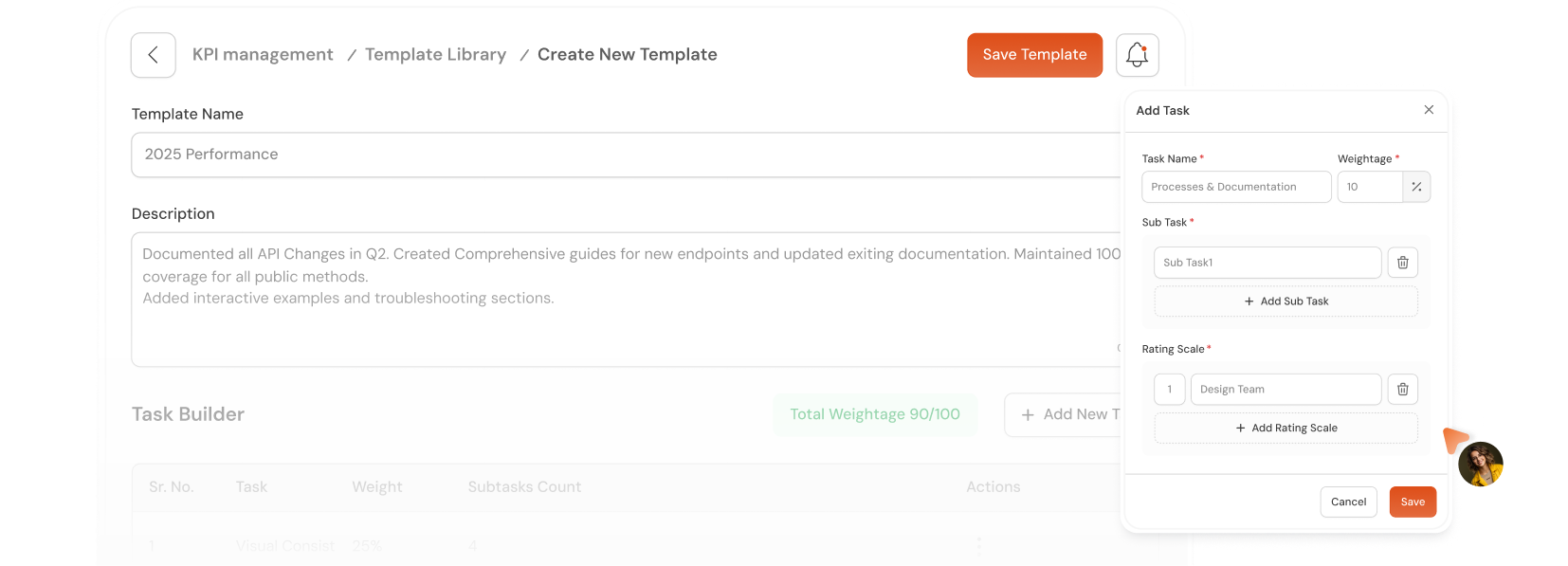
Task: Click the Subtasks Count column header
Action: pyautogui.click(x=524, y=487)
